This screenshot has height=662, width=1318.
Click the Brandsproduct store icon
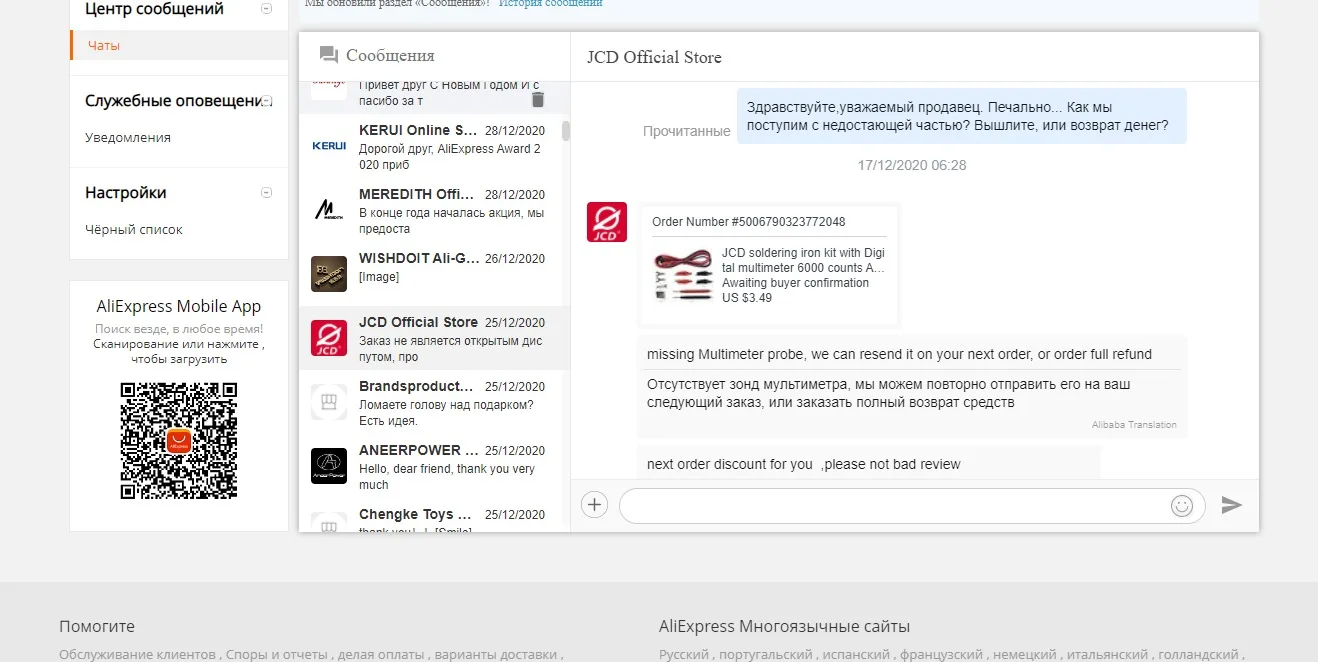click(329, 402)
